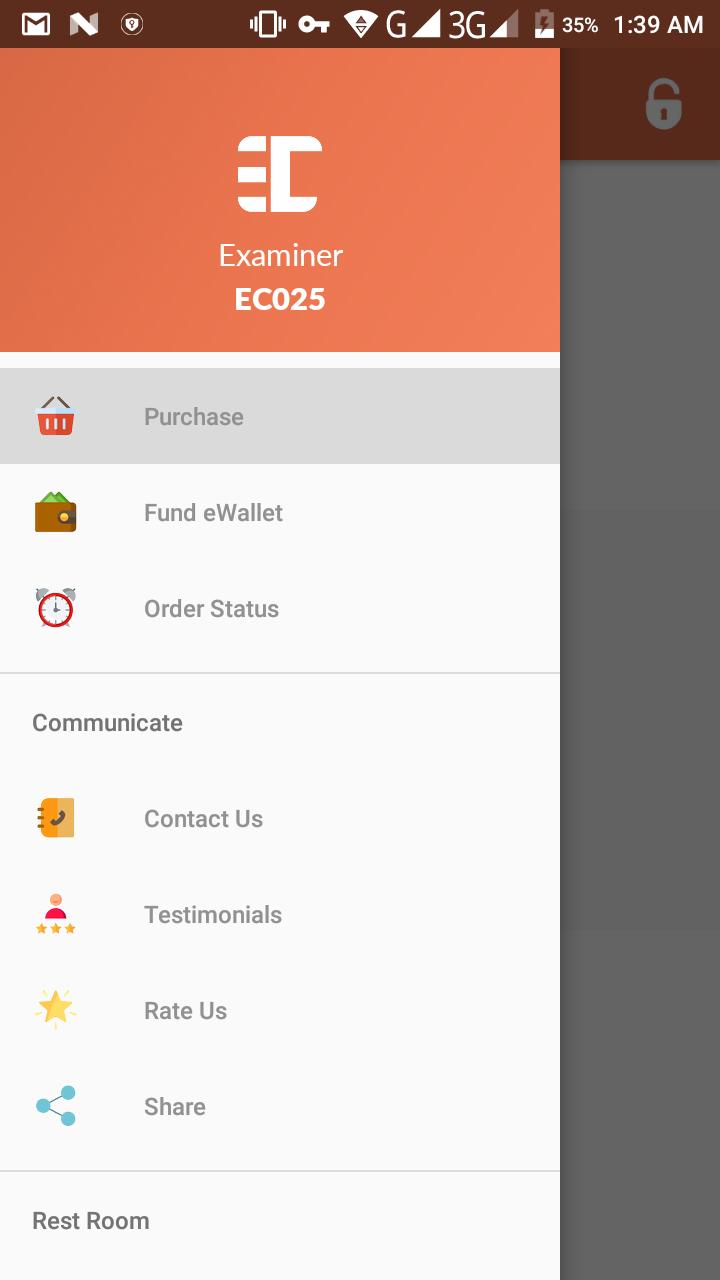Tap the yellow star Rate Us icon
720x1280 pixels.
tap(56, 1008)
